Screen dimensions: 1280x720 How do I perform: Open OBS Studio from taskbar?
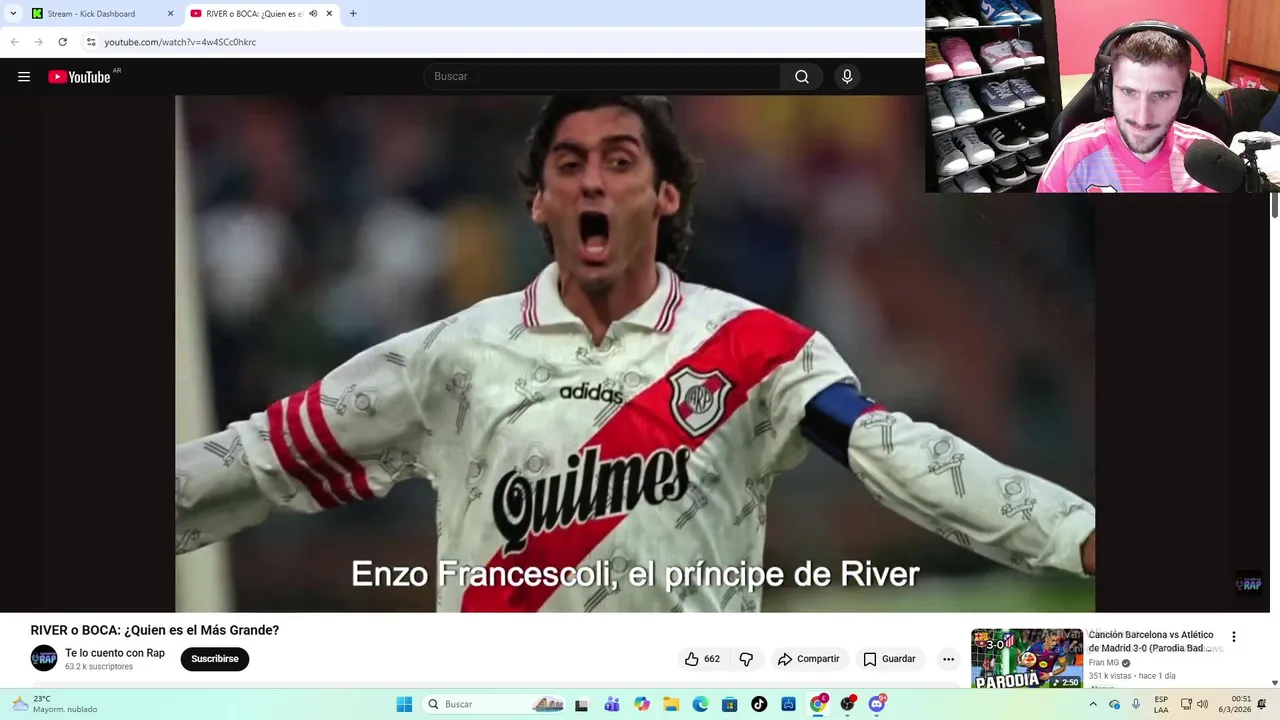[x=848, y=704]
